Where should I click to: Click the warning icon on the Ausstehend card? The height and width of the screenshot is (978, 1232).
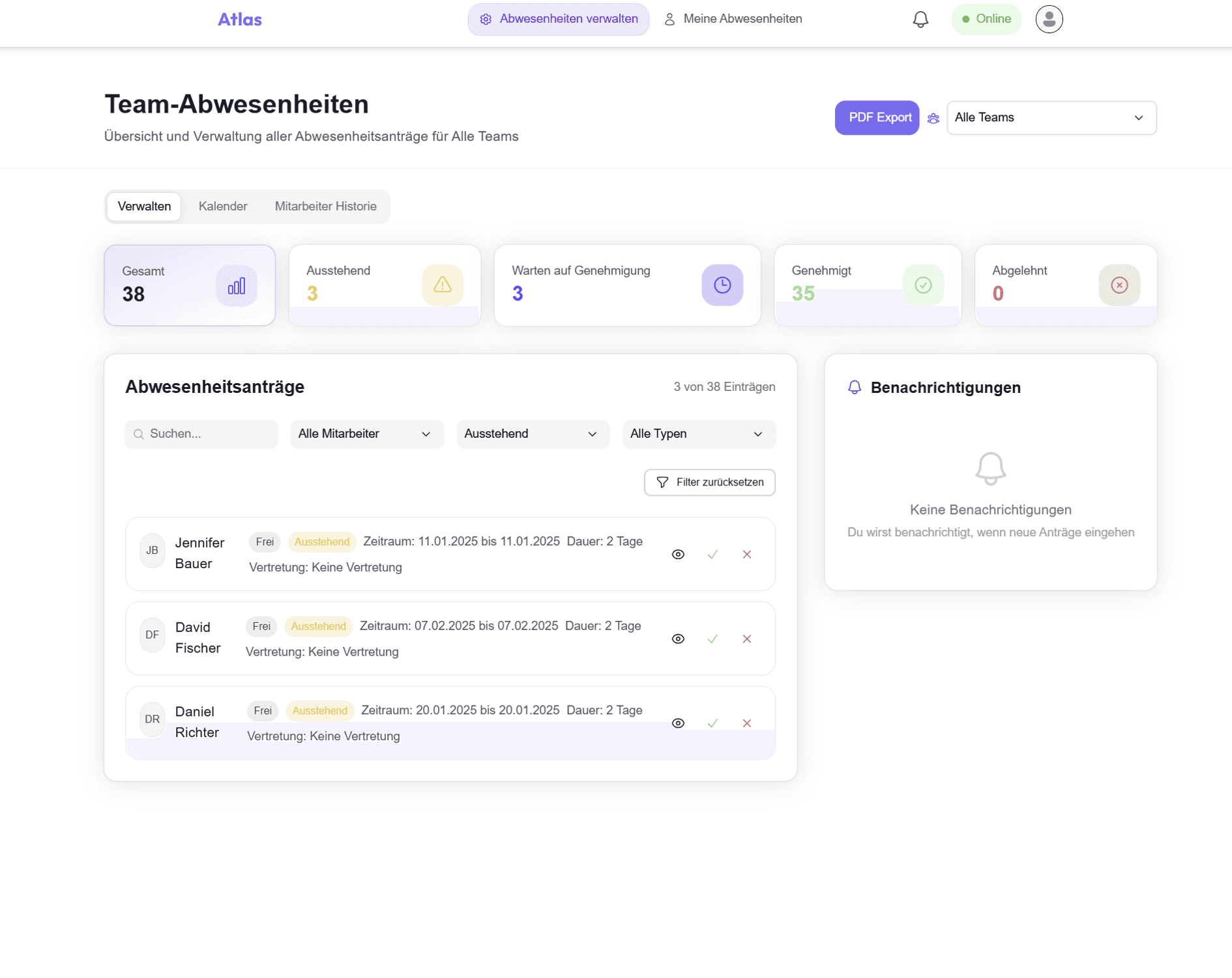[x=443, y=285]
